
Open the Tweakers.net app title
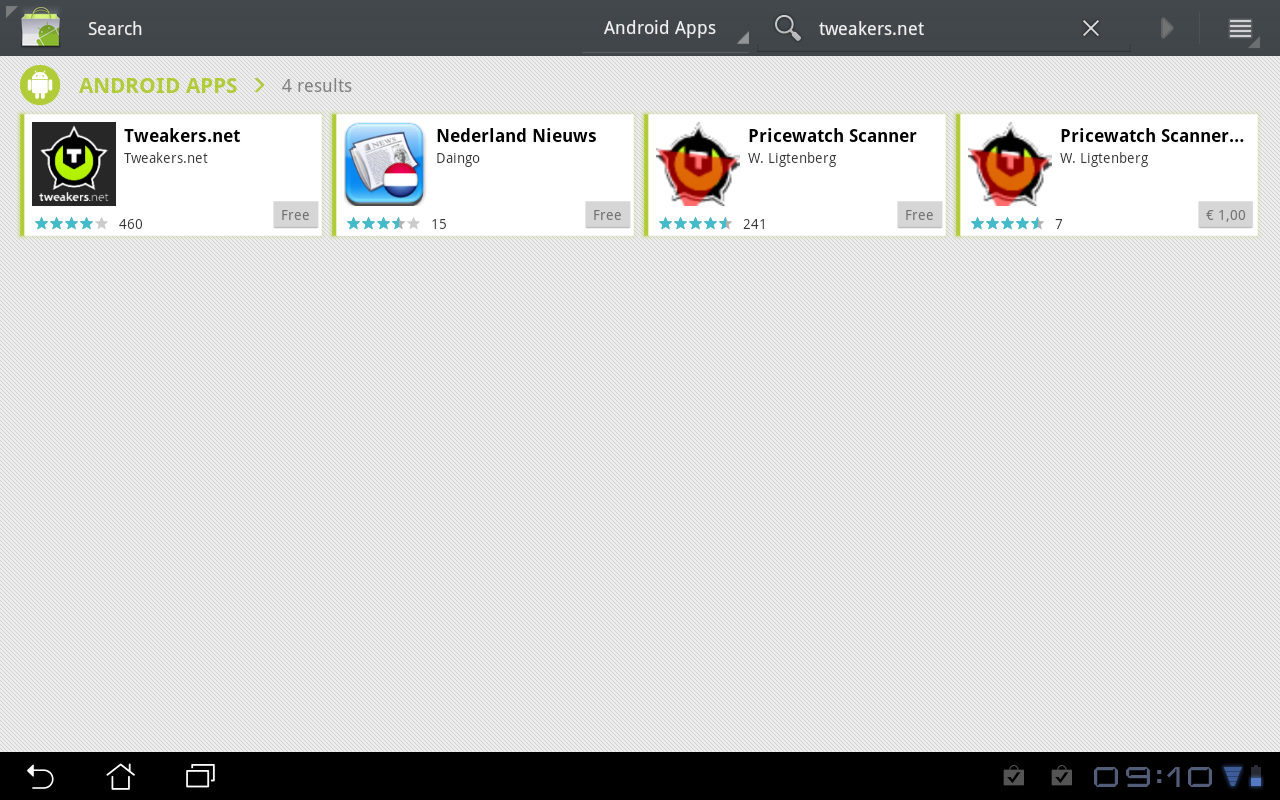tap(182, 136)
